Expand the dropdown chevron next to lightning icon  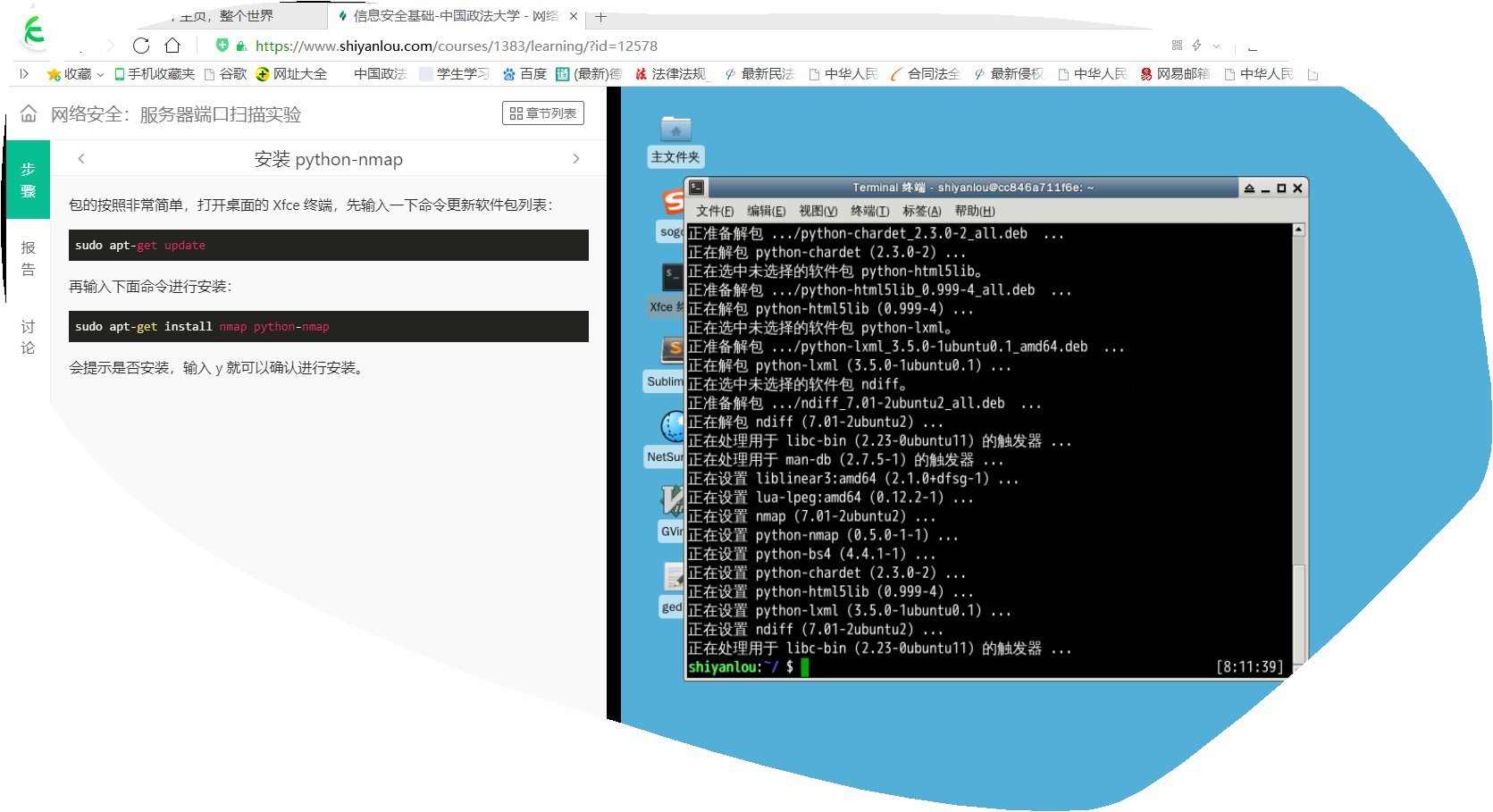click(1216, 46)
